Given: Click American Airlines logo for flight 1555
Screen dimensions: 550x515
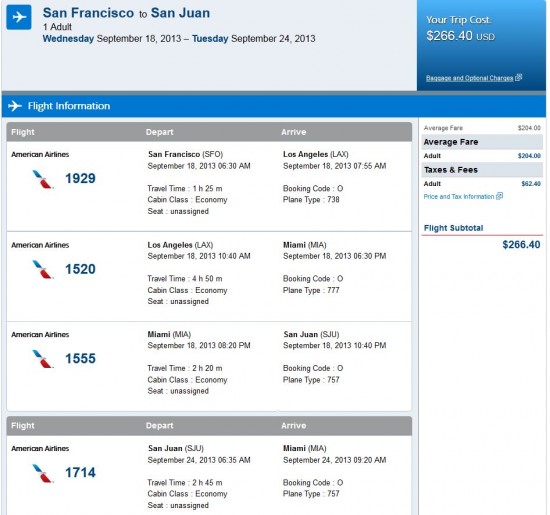Looking at the screenshot, I should 43,359.
